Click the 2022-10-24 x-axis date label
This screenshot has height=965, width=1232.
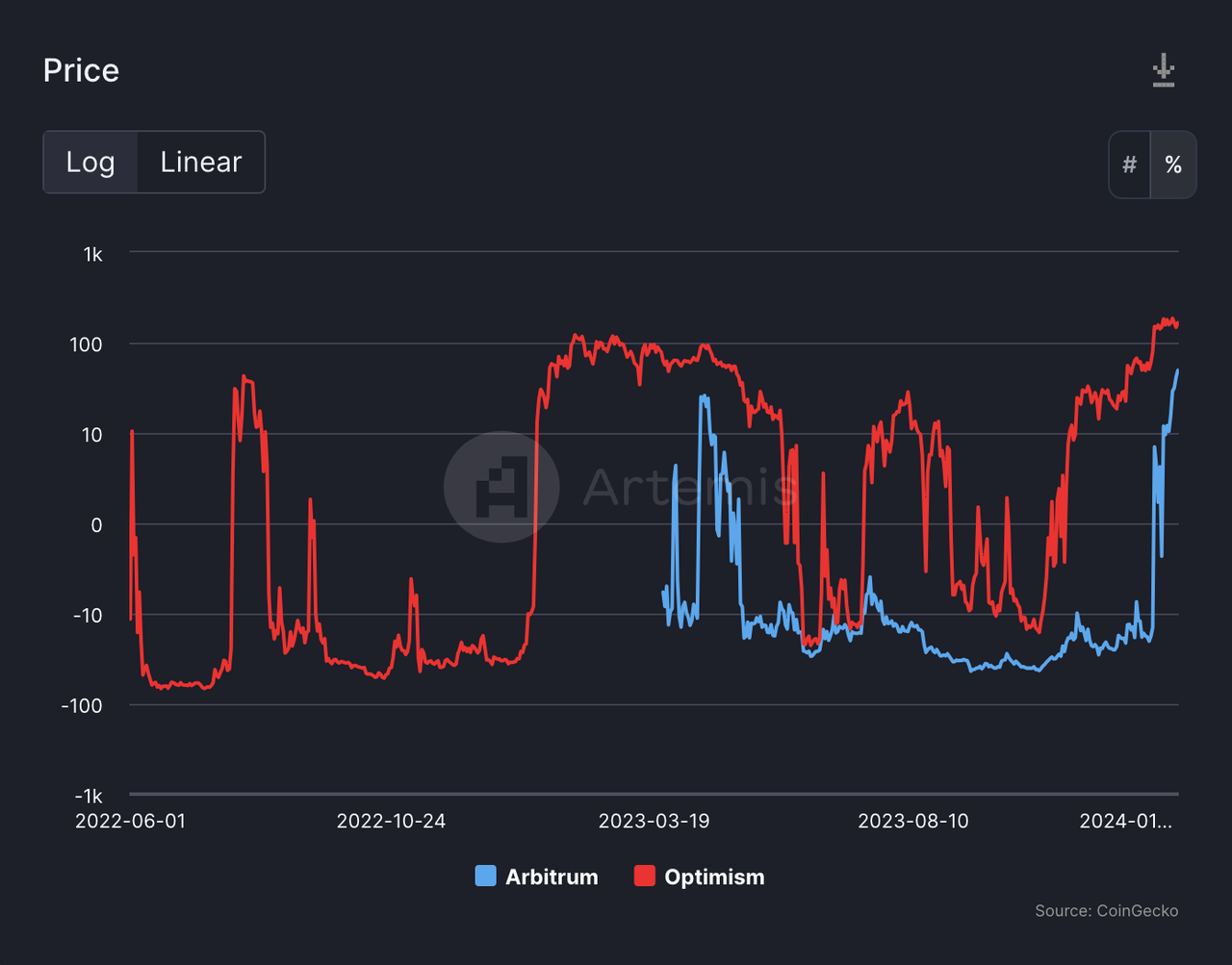pos(391,821)
